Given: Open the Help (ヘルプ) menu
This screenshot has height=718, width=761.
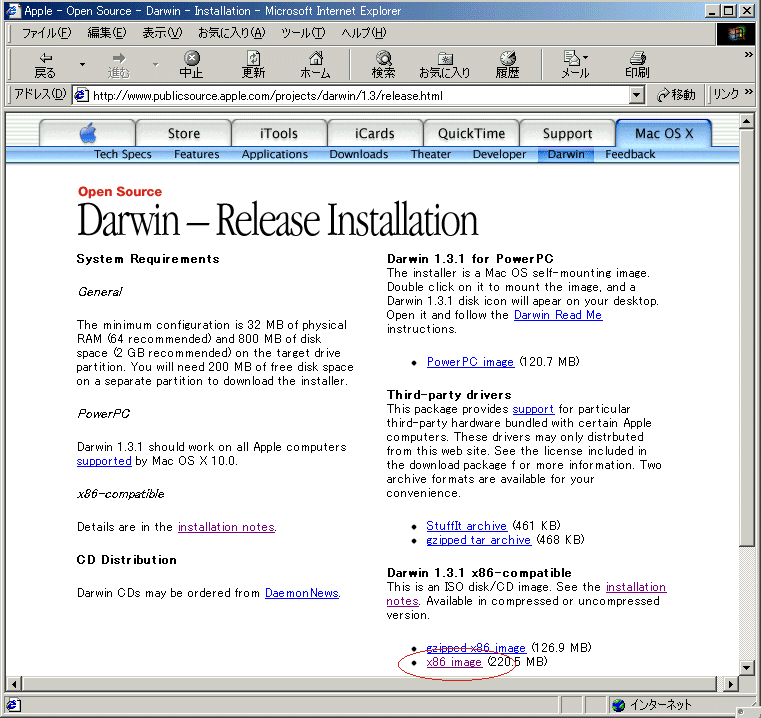Looking at the screenshot, I should [x=364, y=33].
